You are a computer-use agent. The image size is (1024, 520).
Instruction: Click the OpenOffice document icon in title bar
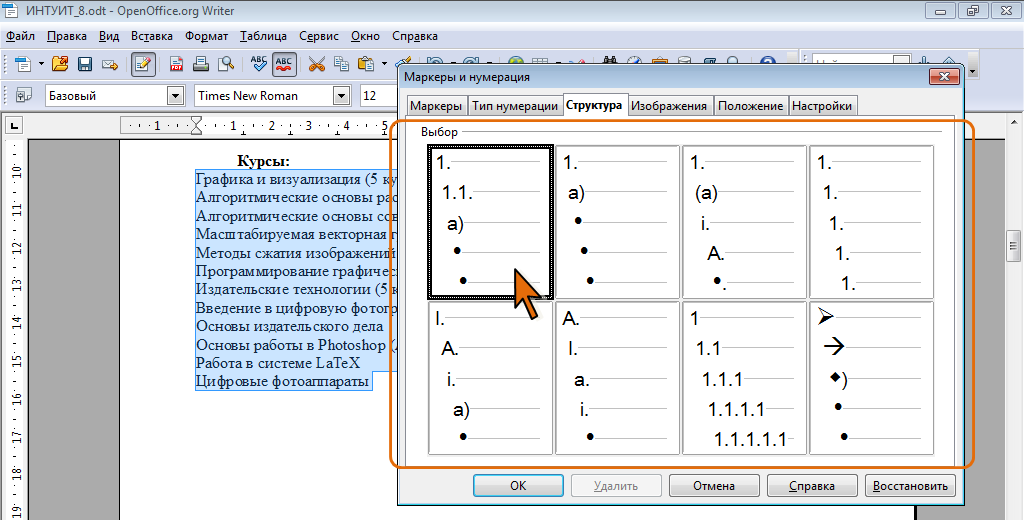click(10, 10)
